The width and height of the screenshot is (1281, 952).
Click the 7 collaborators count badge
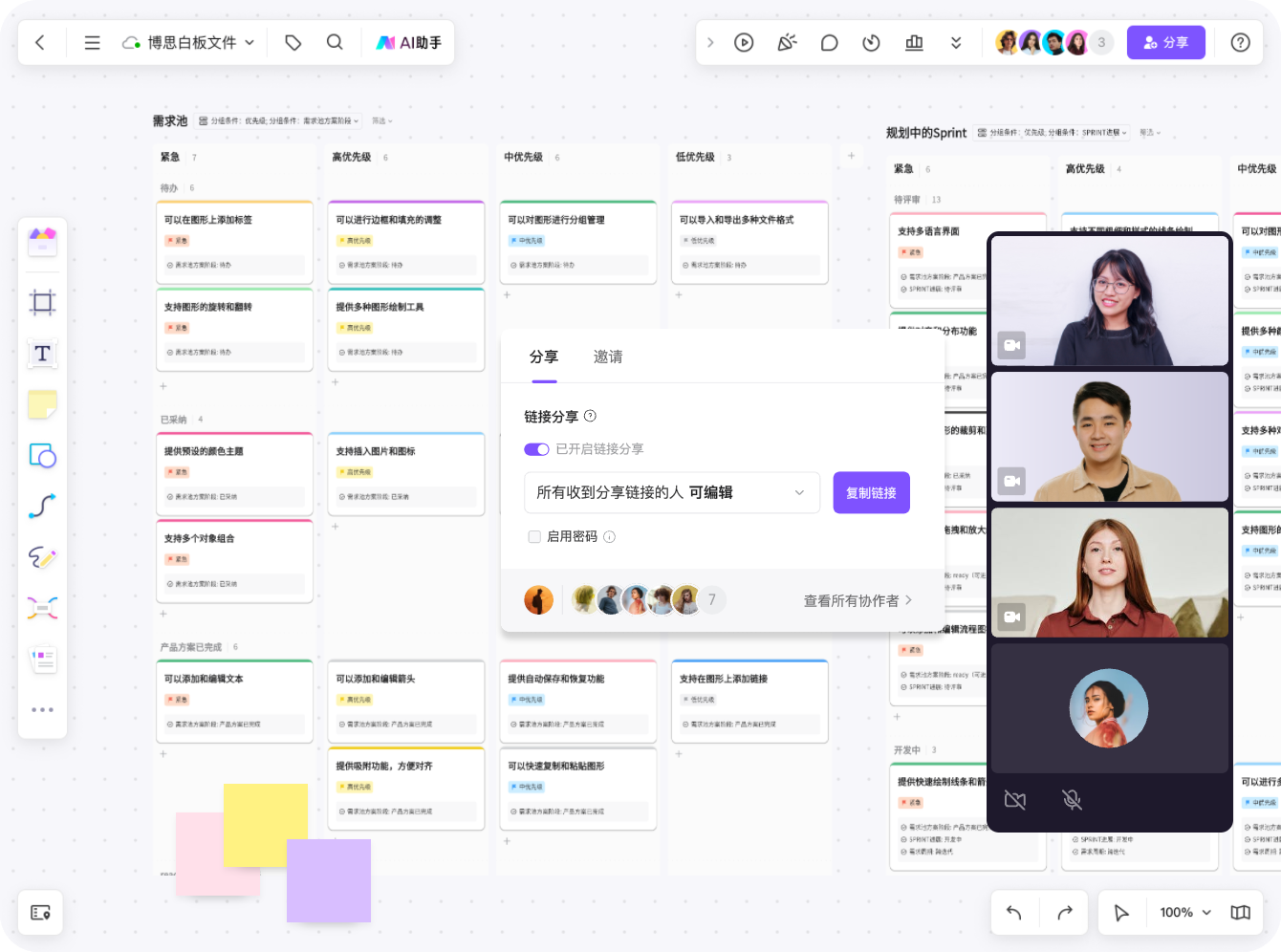point(711,599)
